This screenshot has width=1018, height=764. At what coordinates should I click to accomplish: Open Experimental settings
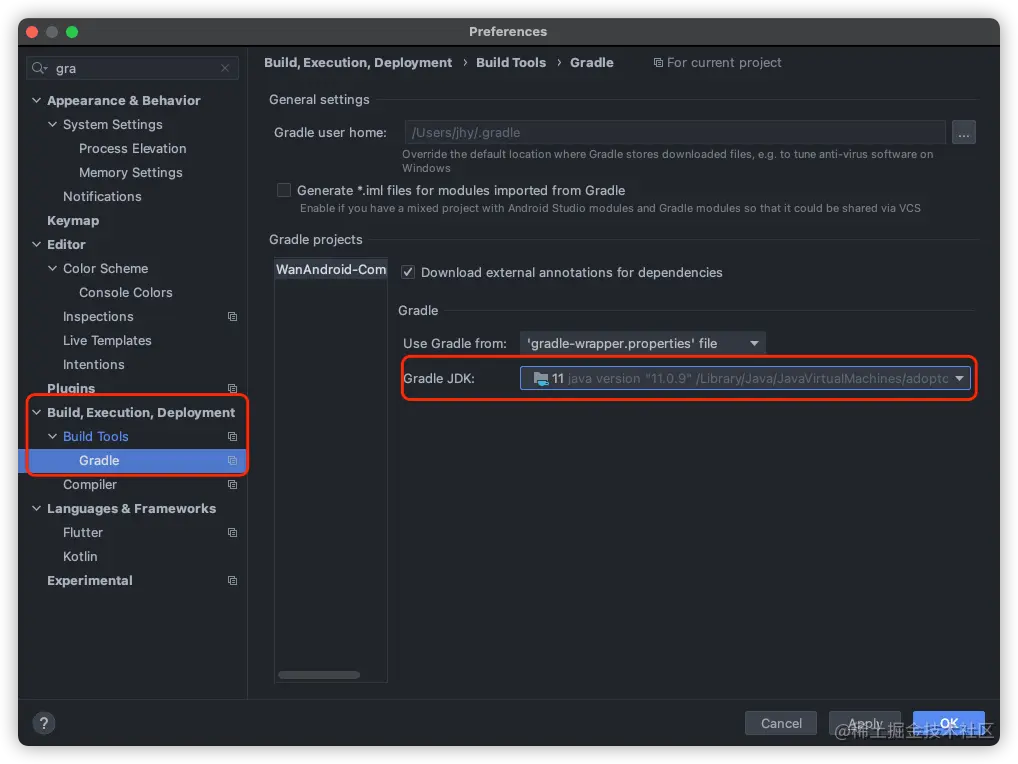point(90,580)
